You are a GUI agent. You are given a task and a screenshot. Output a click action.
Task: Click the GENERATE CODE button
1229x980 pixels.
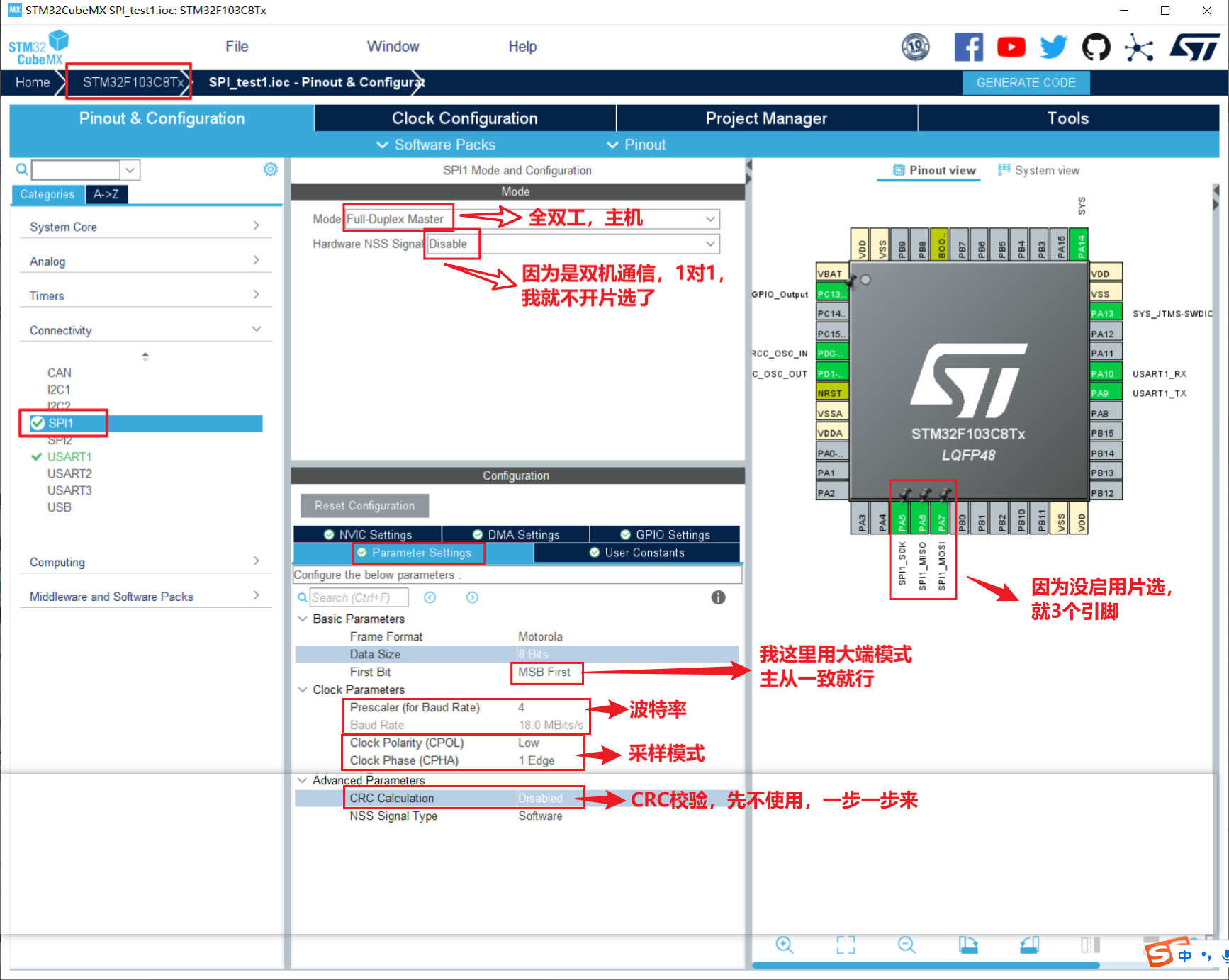point(1026,83)
